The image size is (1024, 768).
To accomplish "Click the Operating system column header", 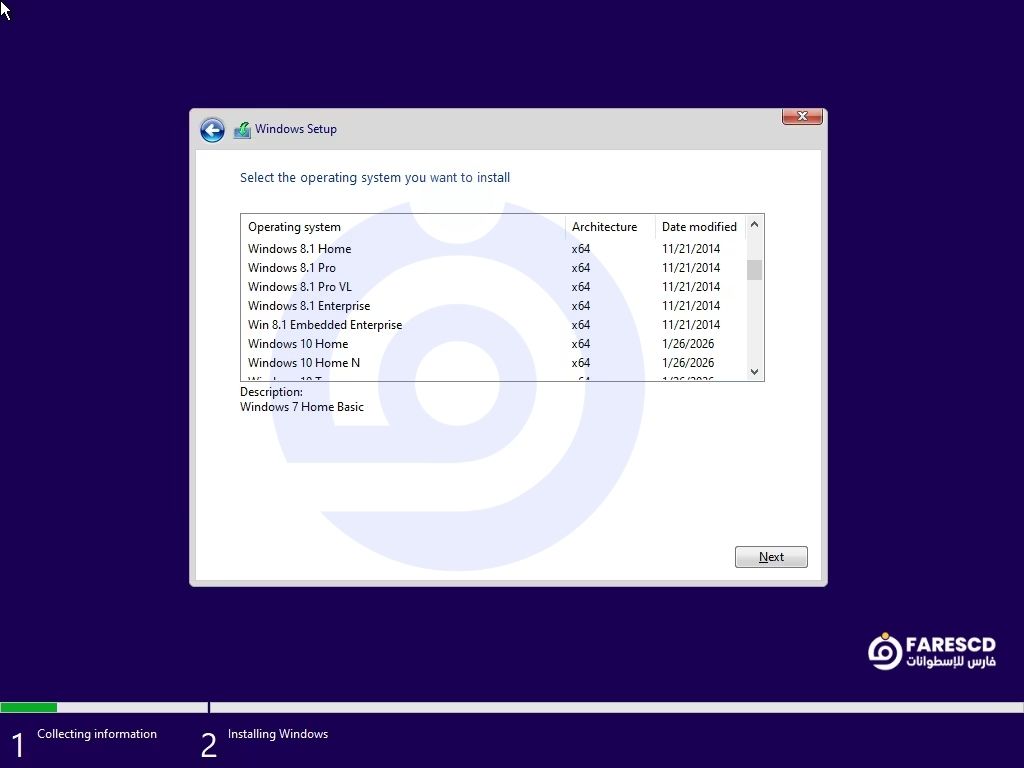I will coord(295,227).
